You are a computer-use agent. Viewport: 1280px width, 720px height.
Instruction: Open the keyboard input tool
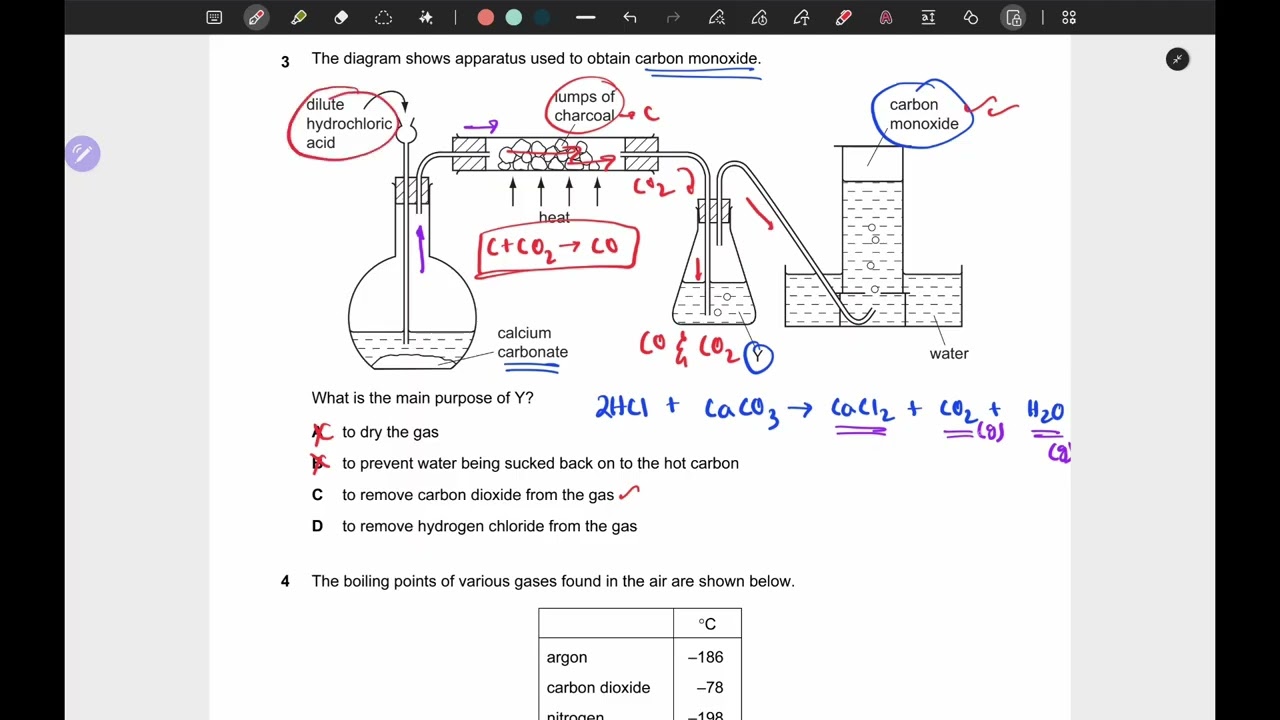click(x=214, y=17)
